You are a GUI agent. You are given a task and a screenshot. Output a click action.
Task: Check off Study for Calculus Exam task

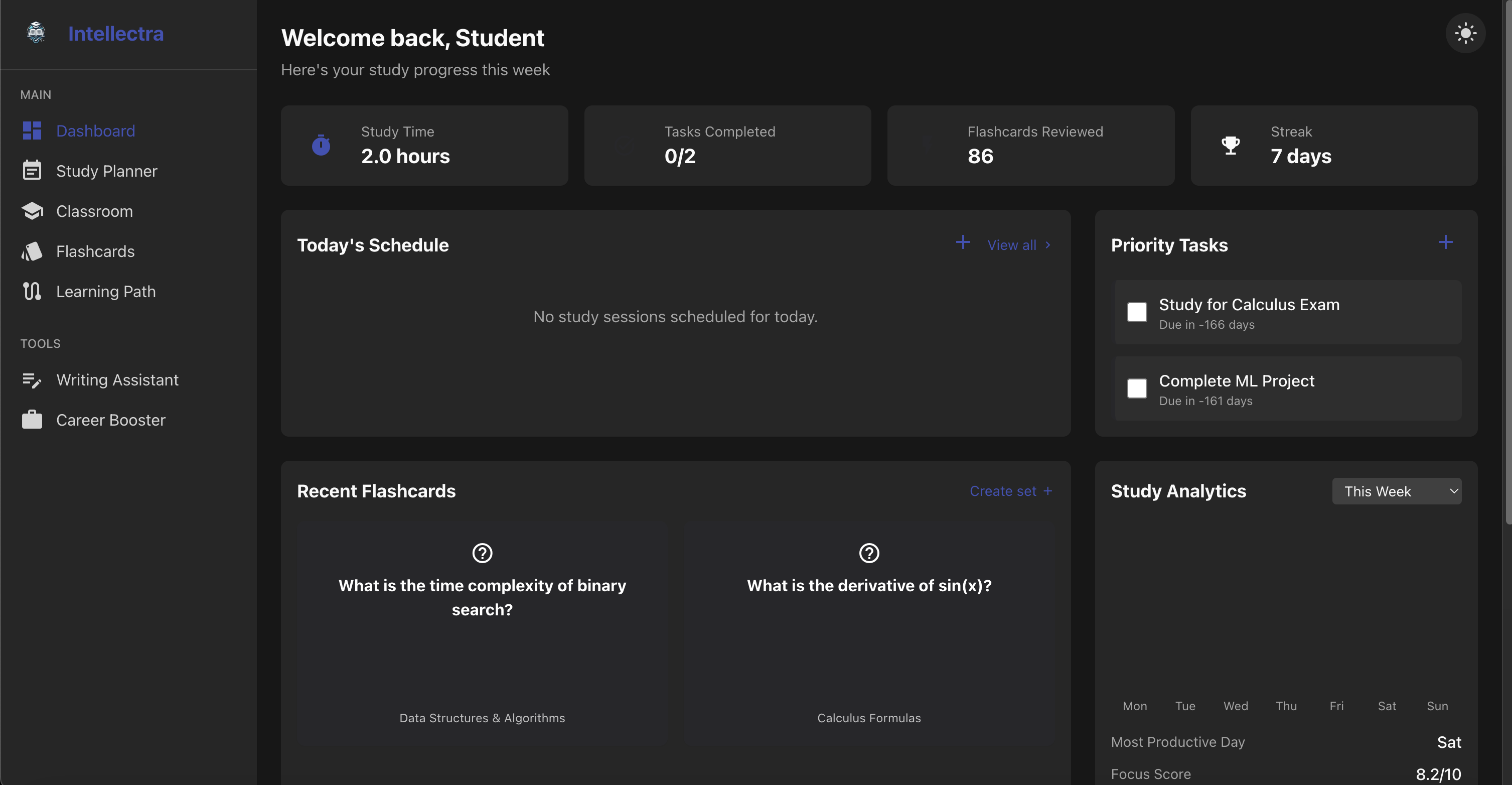pos(1137,312)
